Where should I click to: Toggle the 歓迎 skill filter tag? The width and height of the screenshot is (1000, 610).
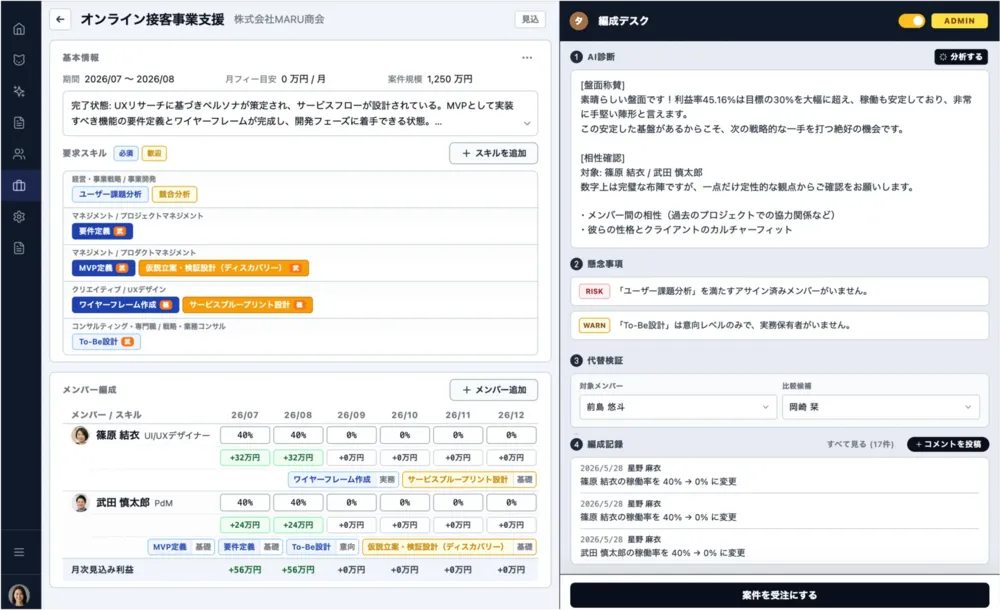pyautogui.click(x=154, y=153)
